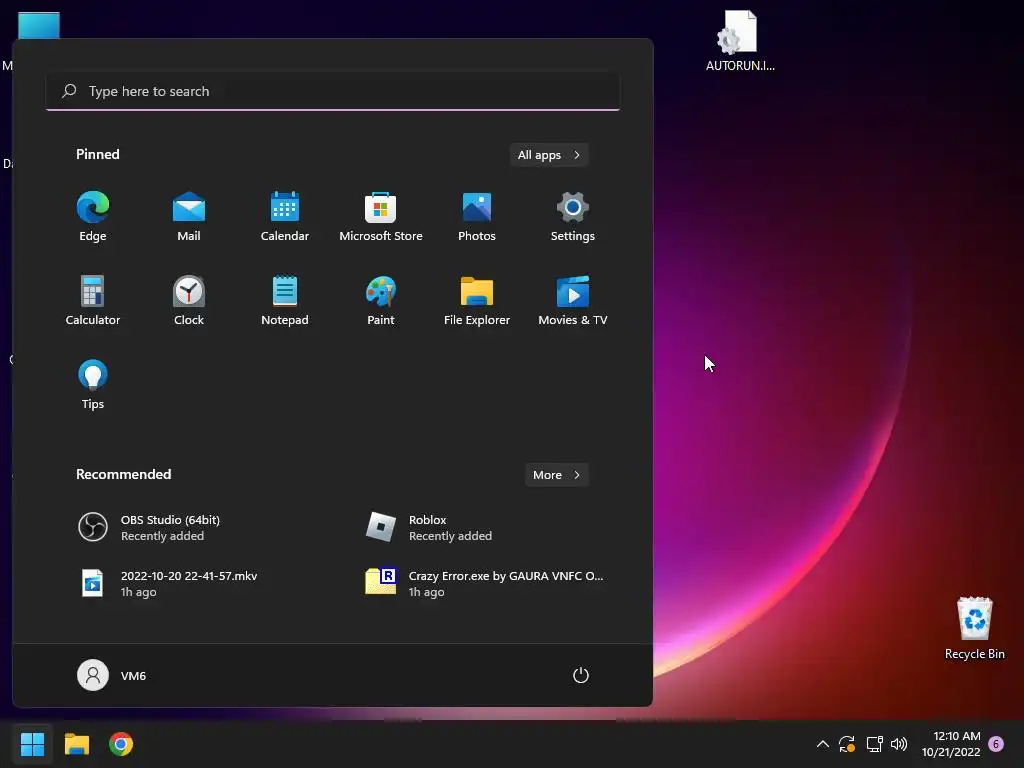This screenshot has width=1024, height=768.
Task: Open File Explorer pinned app
Action: pos(477,300)
